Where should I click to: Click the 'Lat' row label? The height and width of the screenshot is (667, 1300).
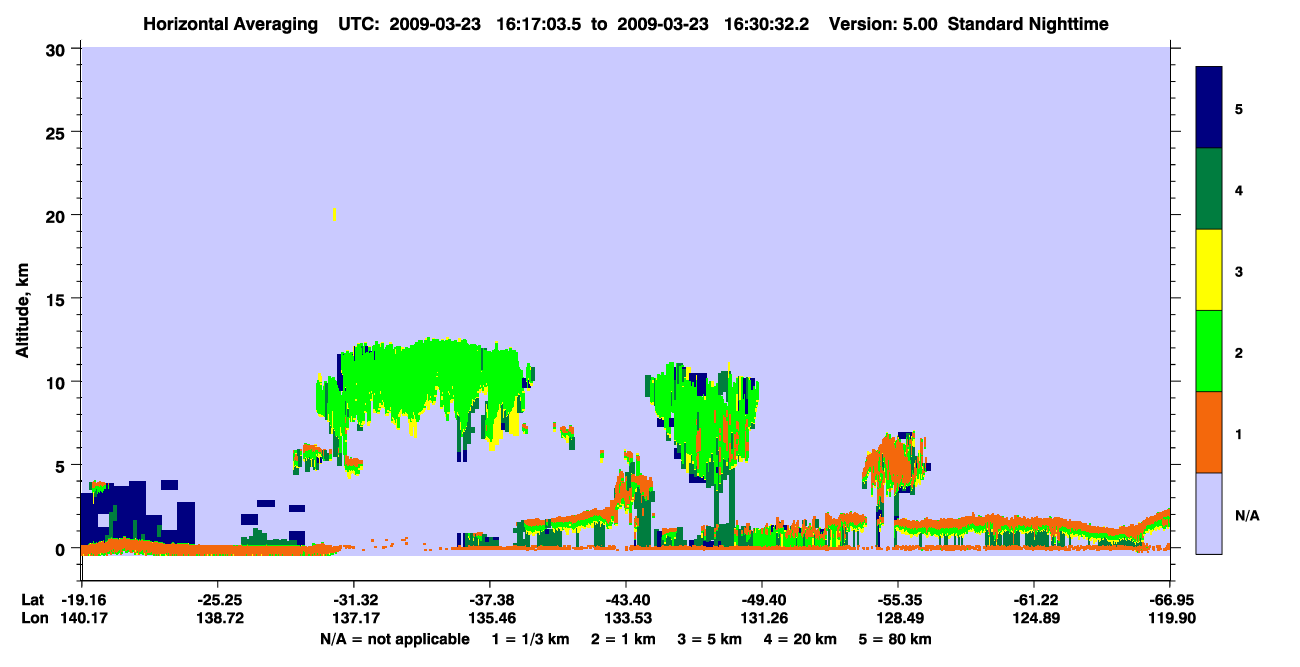click(32, 600)
